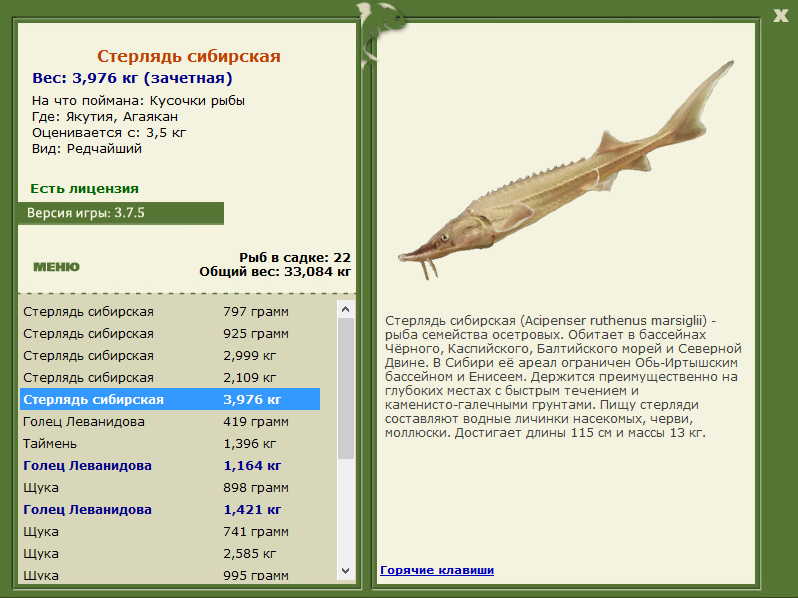This screenshot has width=798, height=598.
Task: Select the 2,109 кг Стерлядь сибирская entry
Action: [x=170, y=378]
